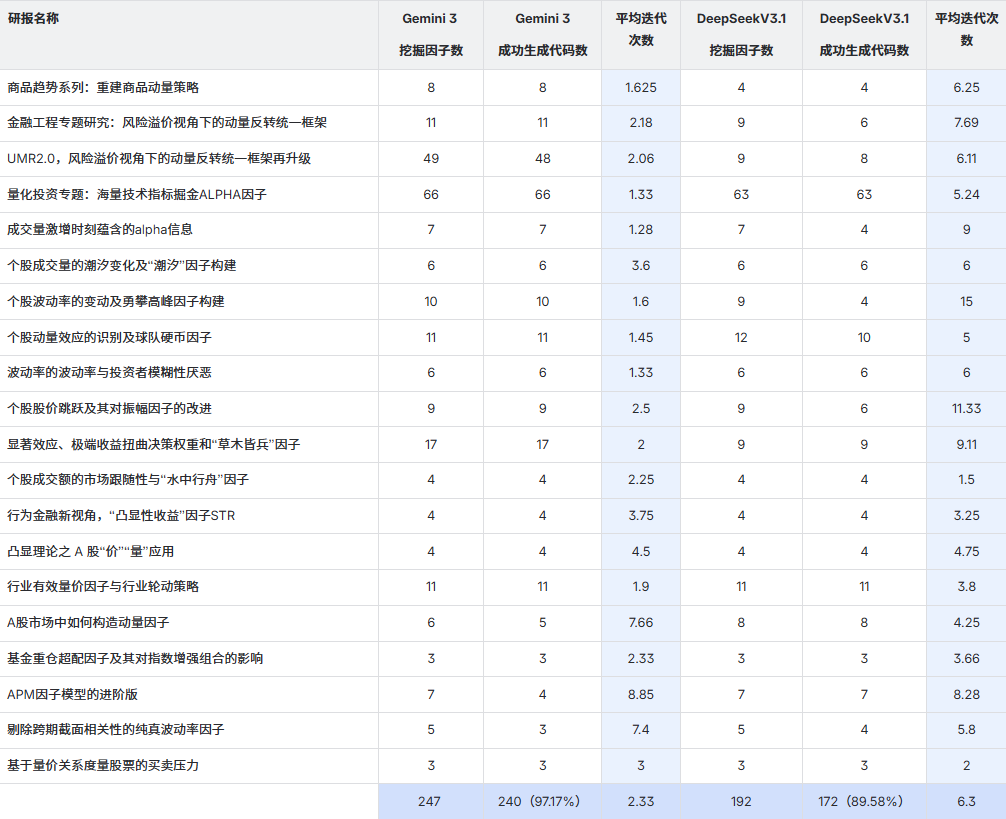Click the Gemini iteration value 1.625
Screen dimensions: 1006x819
640,88
